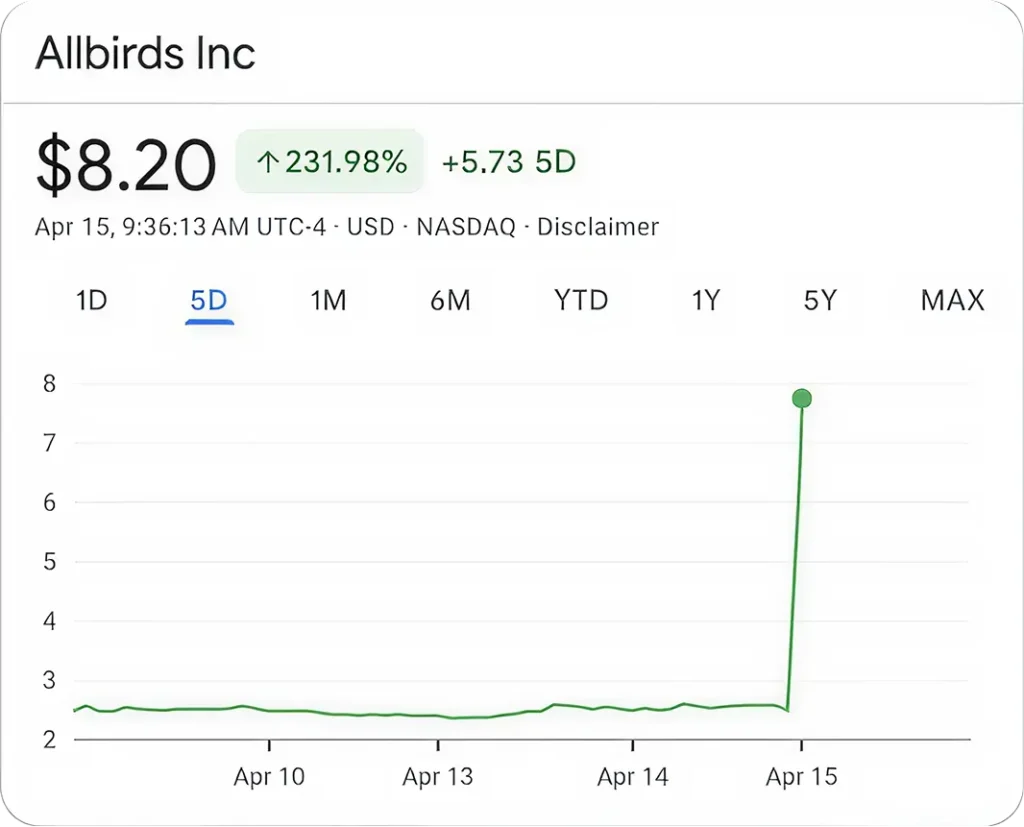This screenshot has width=1024, height=827.
Task: Click the +5.73 5D change text
Action: 509,162
